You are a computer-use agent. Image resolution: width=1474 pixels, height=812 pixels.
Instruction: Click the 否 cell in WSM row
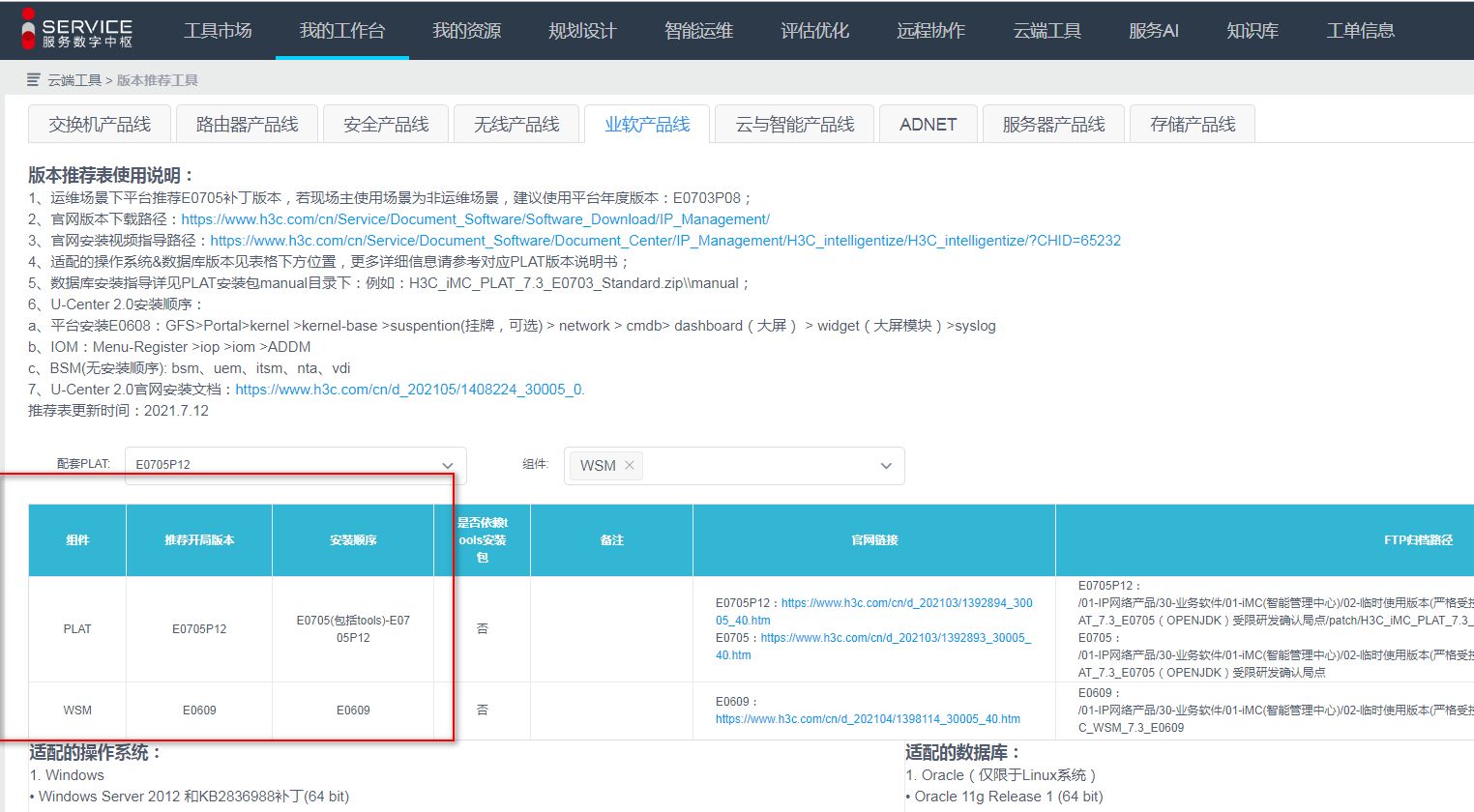[x=483, y=710]
